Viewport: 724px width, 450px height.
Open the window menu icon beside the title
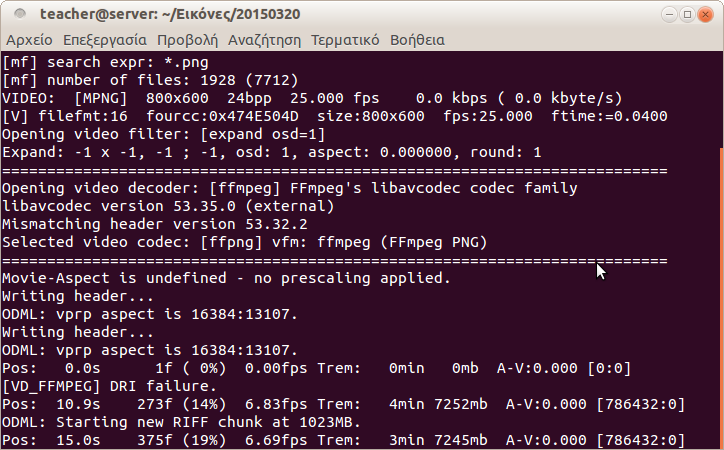tap(20, 14)
